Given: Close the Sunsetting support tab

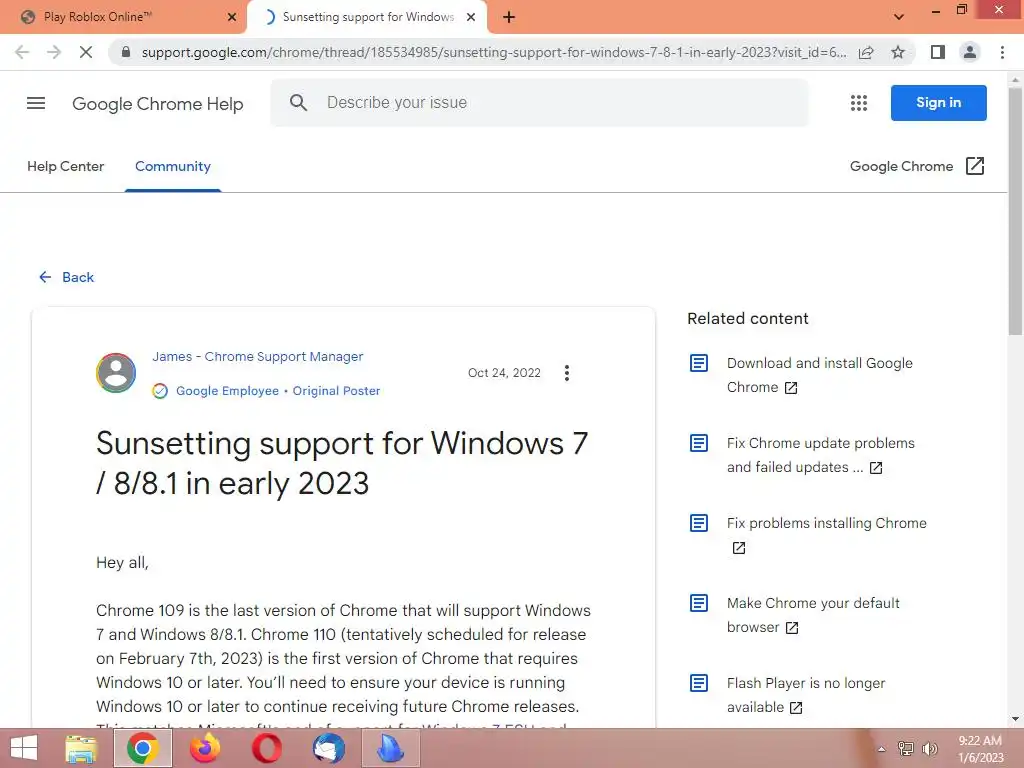Looking at the screenshot, I should (471, 17).
